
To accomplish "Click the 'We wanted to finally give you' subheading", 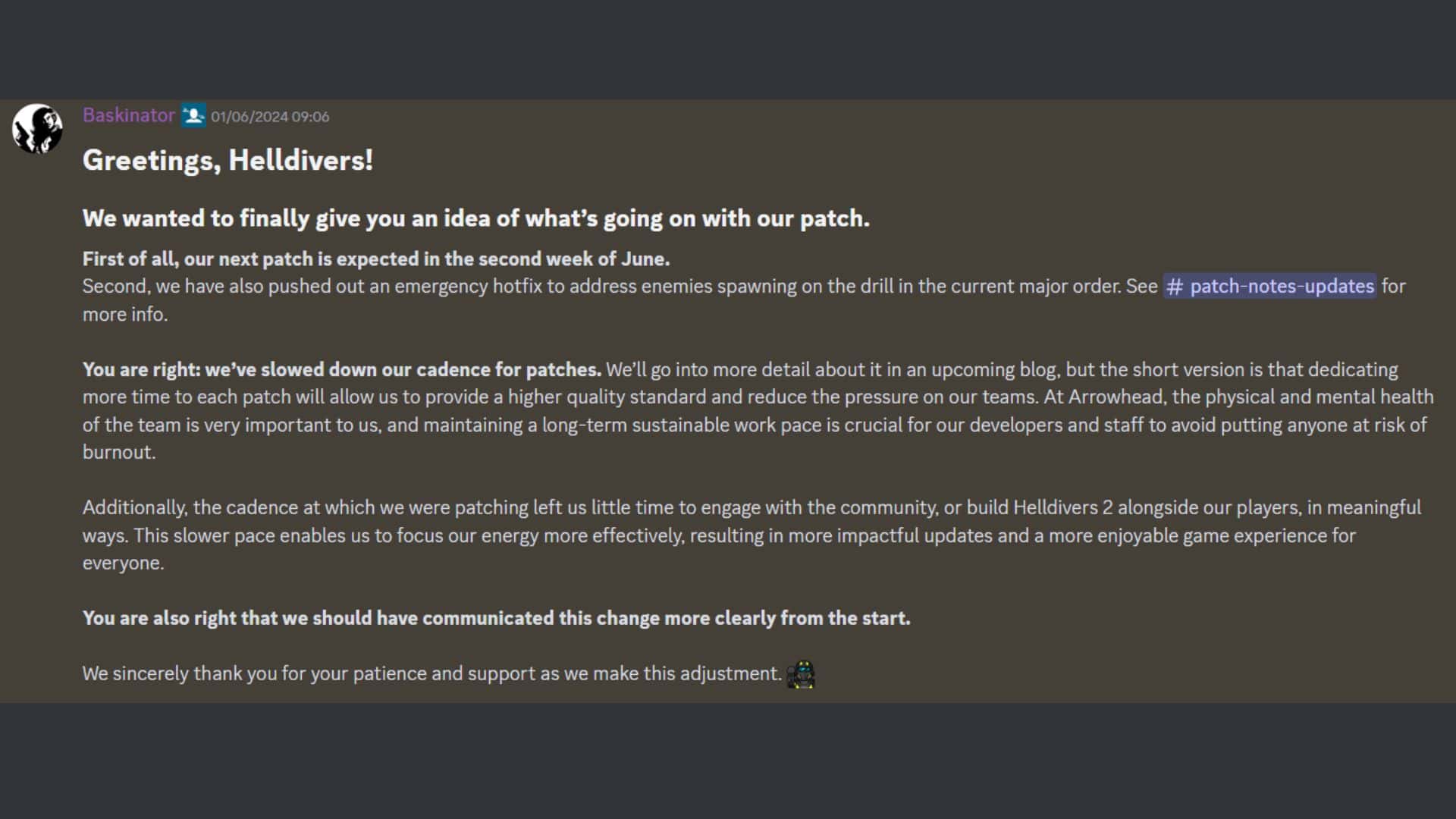I will (476, 218).
